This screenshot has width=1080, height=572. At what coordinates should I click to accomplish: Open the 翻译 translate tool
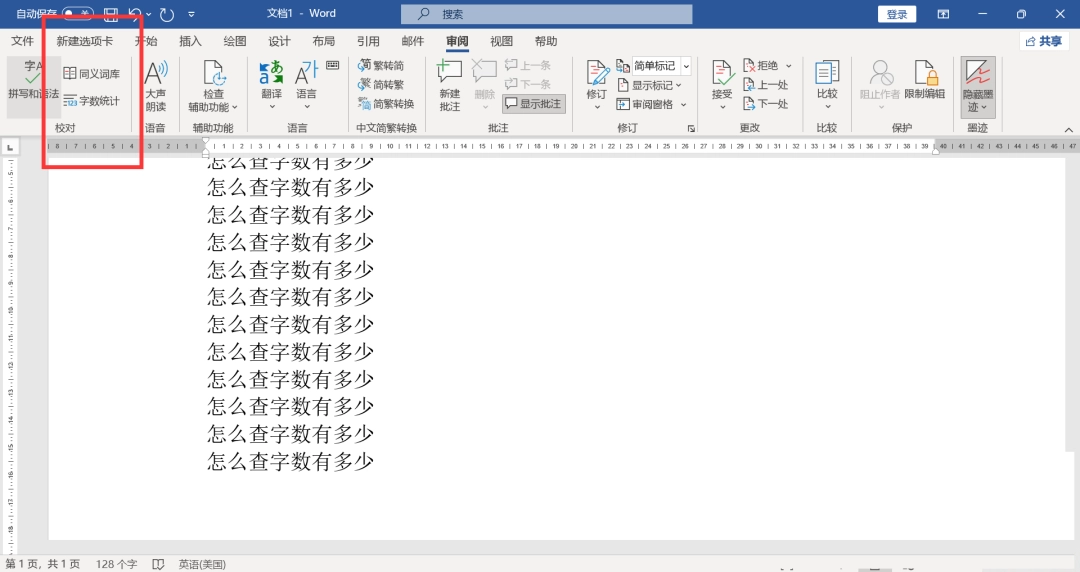271,84
